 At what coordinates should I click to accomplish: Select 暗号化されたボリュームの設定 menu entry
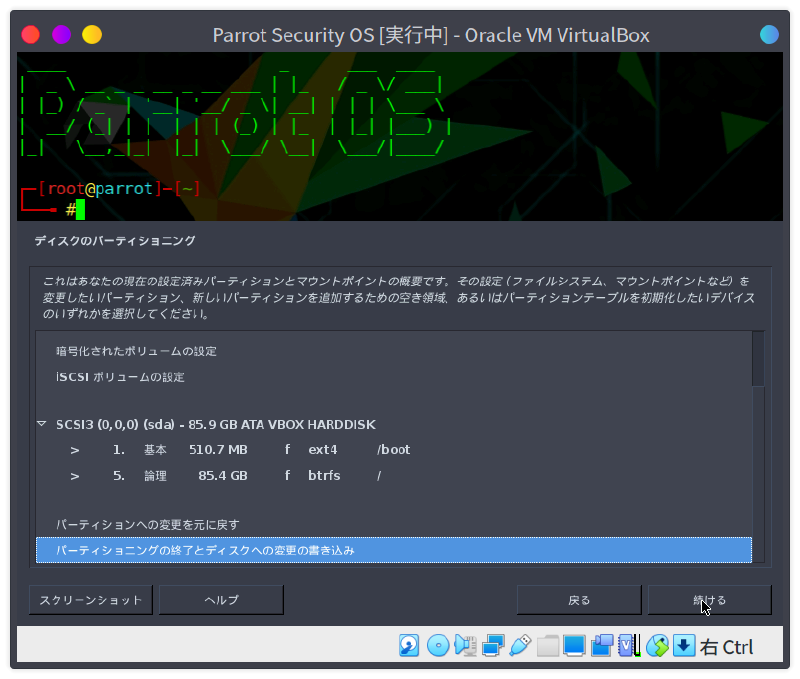[x=136, y=351]
